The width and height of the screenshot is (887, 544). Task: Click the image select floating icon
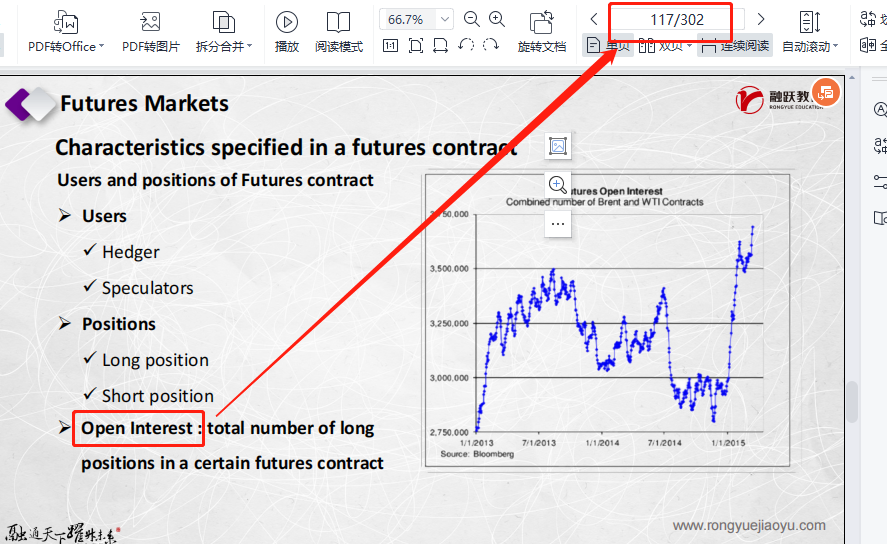558,146
